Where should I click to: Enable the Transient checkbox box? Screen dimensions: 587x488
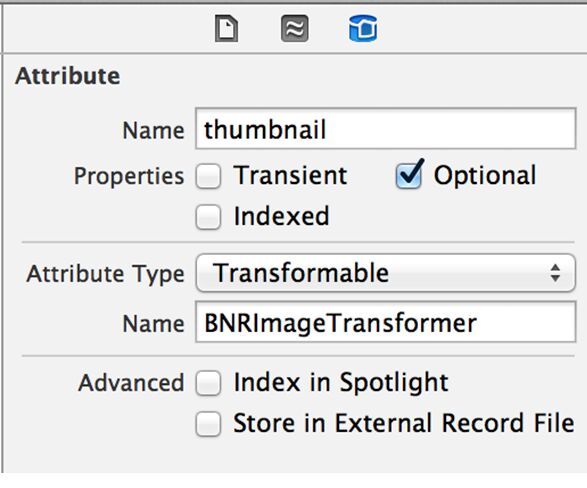(x=208, y=176)
